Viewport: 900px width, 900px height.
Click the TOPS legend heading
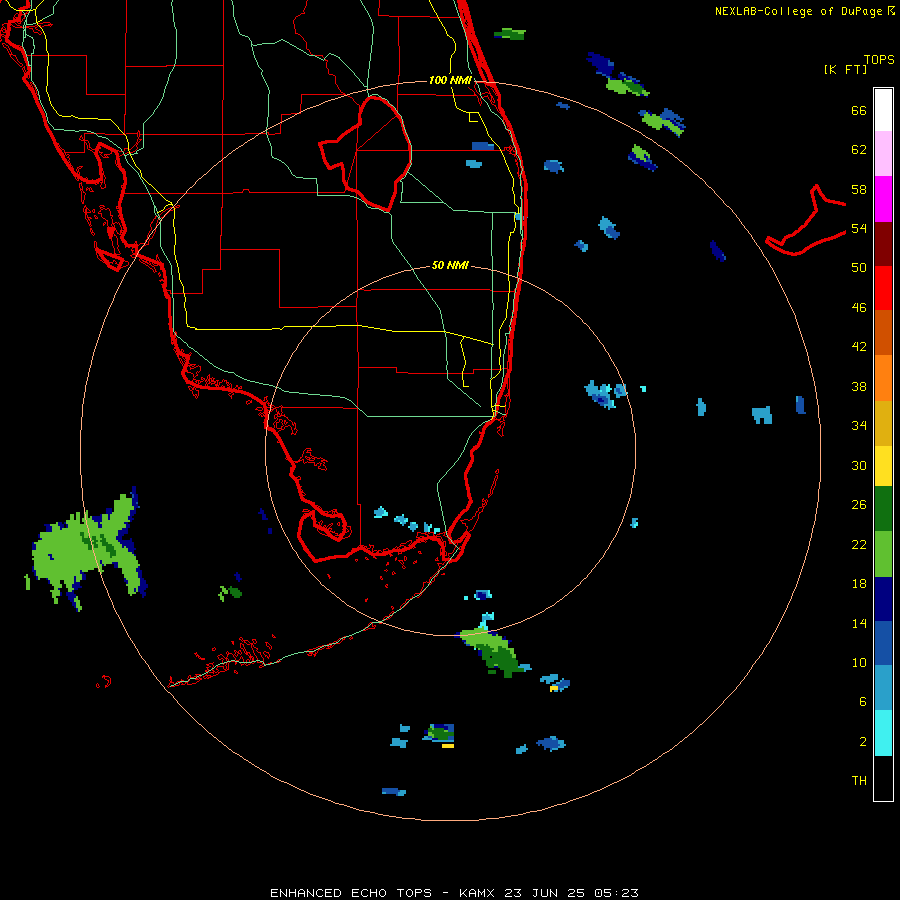pyautogui.click(x=879, y=59)
